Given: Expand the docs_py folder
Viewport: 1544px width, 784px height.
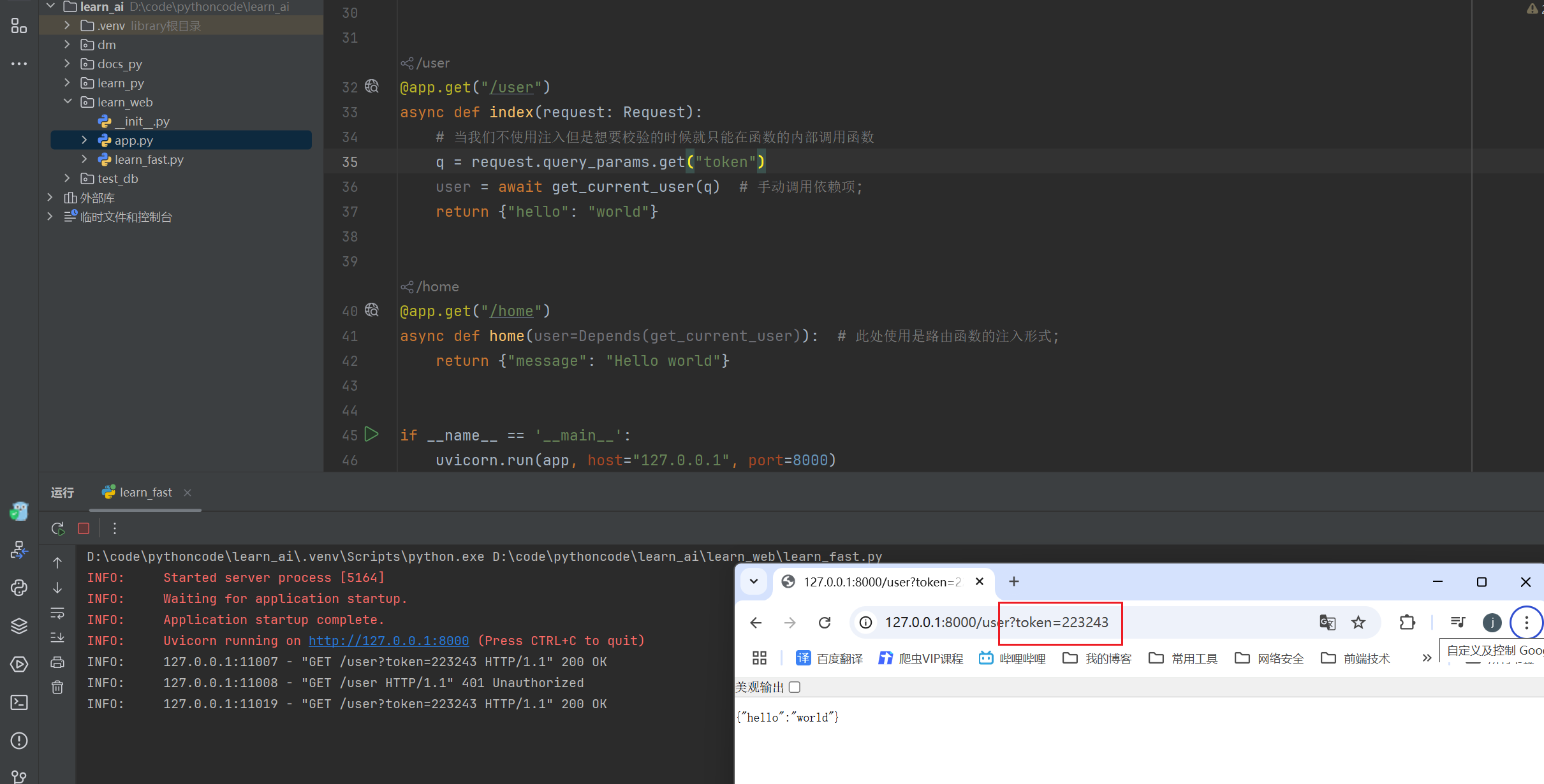Looking at the screenshot, I should click(67, 64).
